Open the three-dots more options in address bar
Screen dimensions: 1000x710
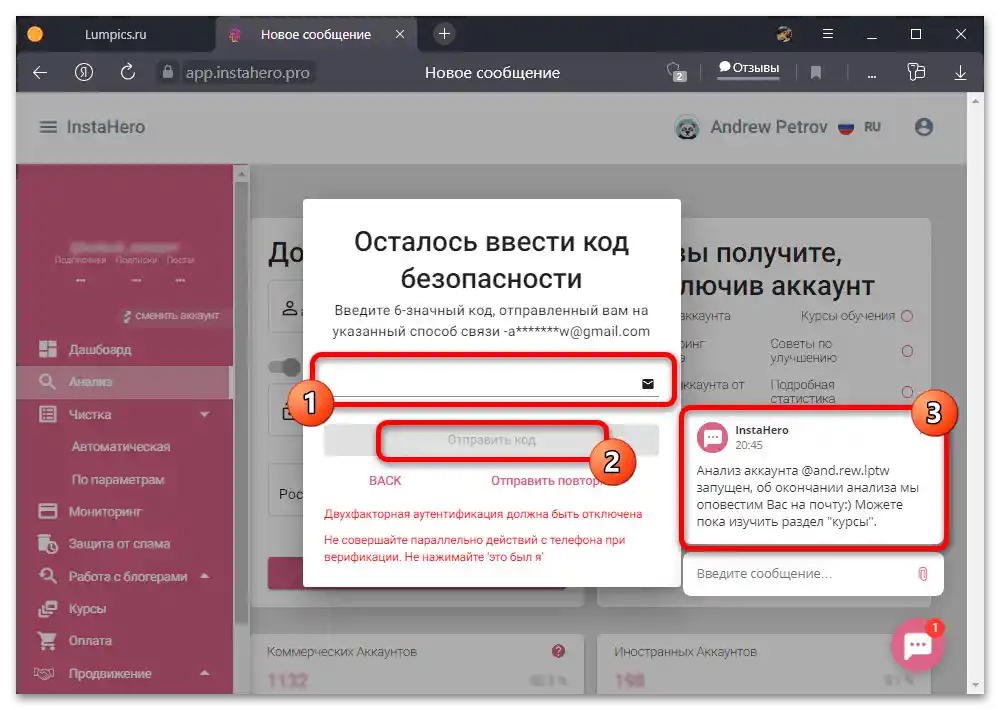(x=871, y=75)
